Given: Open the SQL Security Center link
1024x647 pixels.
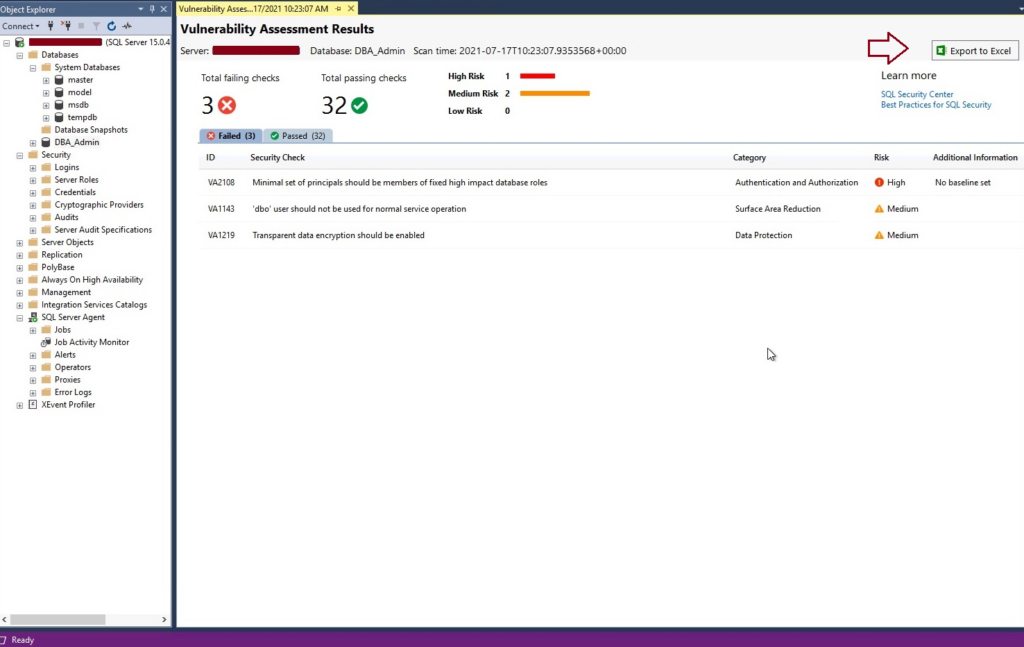Looking at the screenshot, I should point(916,94).
